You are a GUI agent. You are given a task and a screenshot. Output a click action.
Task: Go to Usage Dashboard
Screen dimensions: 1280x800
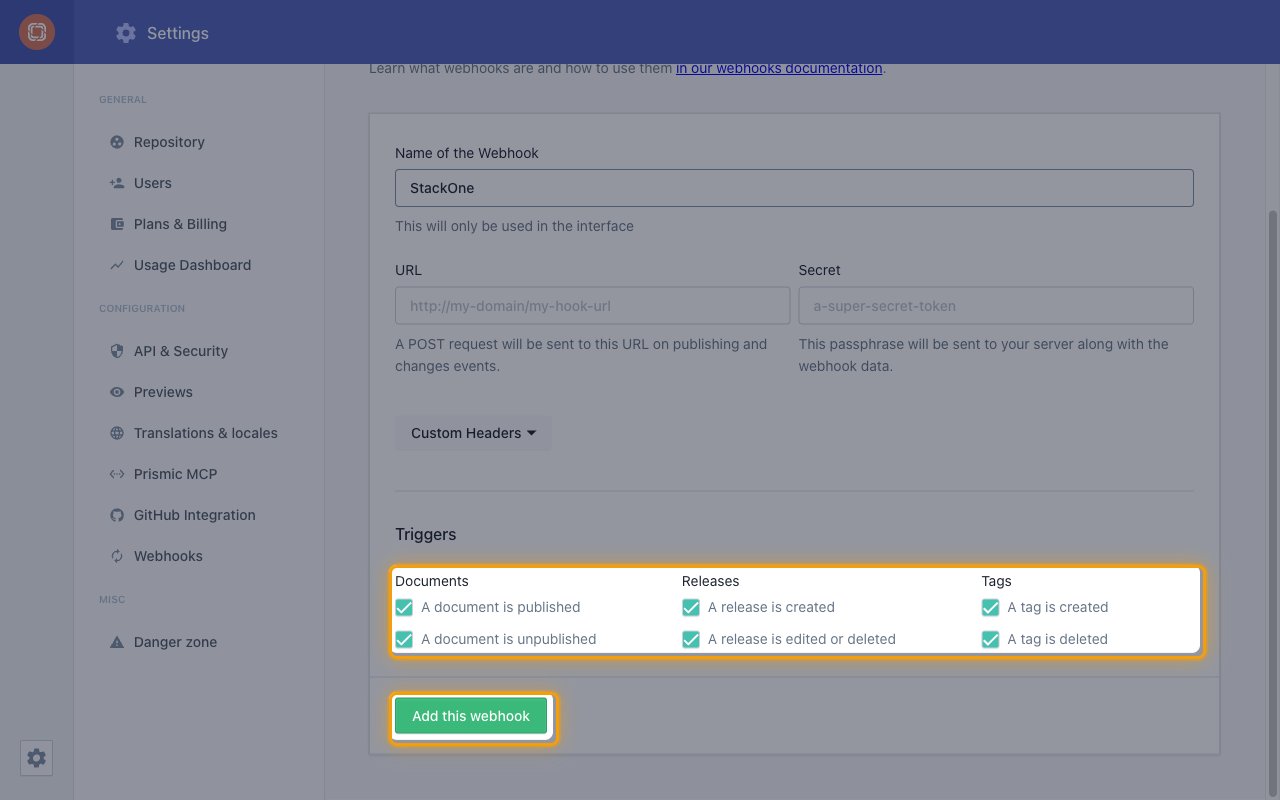pos(192,265)
